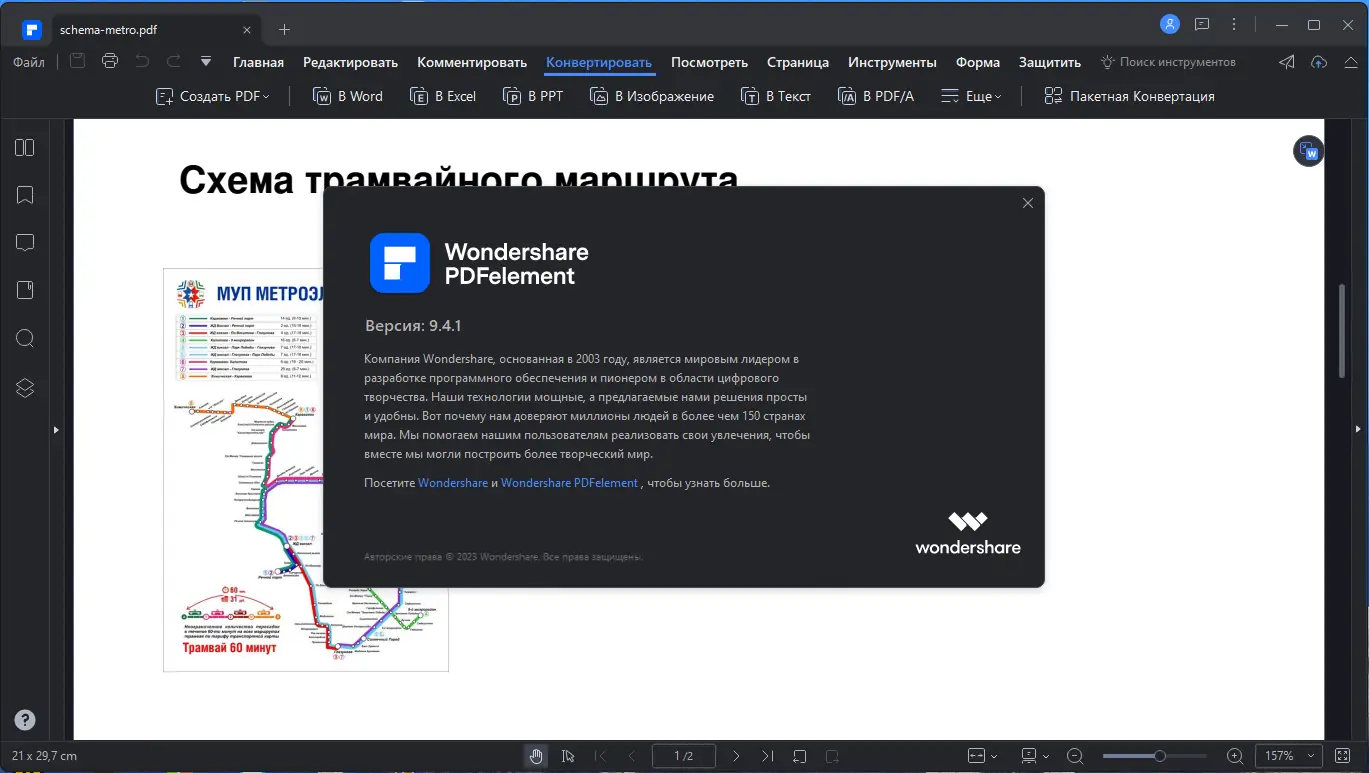Screen dimensions: 1369x773
Task: Open Пакетная Конвертация batch conversion
Action: pyautogui.click(x=1129, y=96)
